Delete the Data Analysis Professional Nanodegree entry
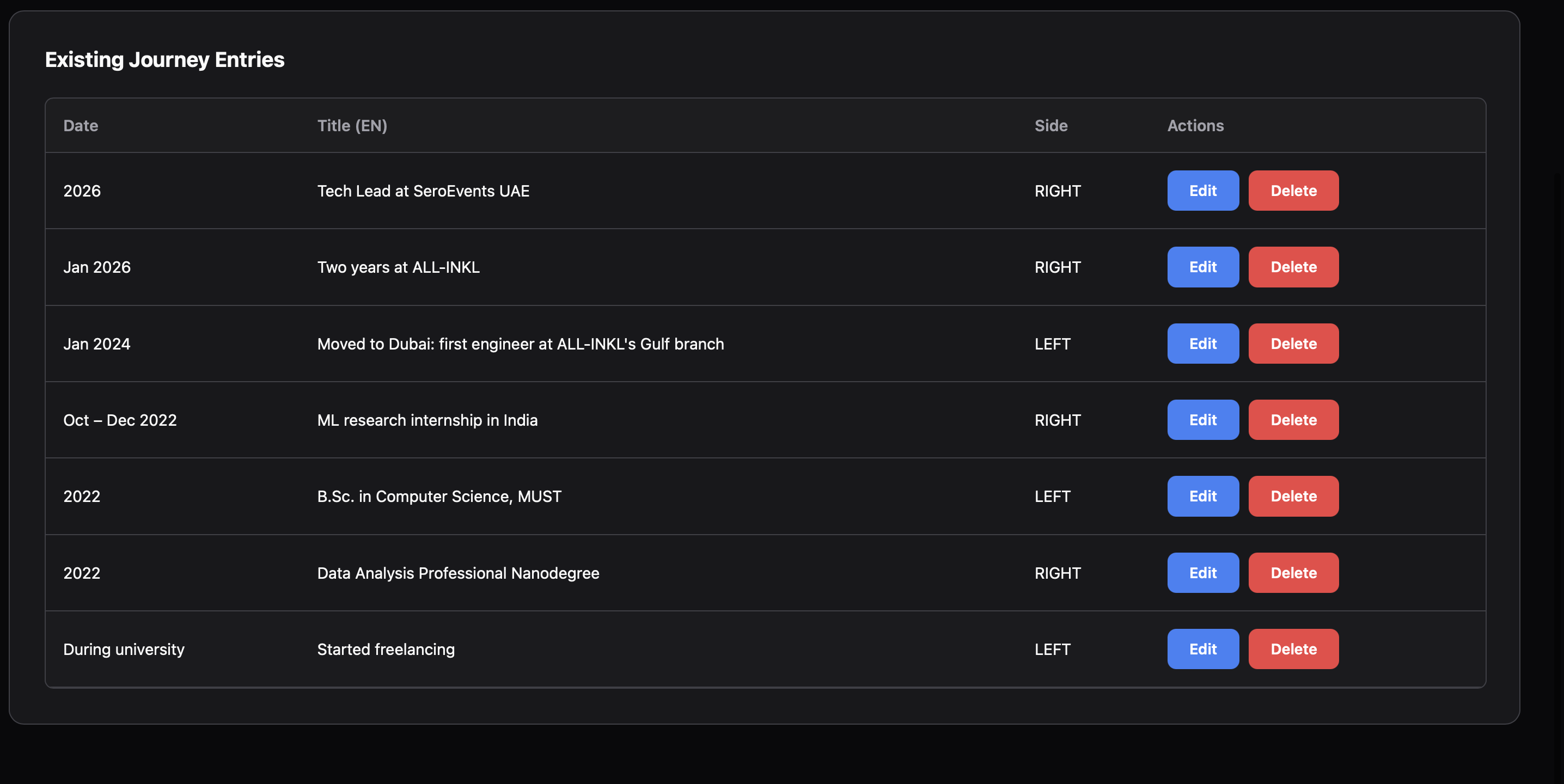The height and width of the screenshot is (784, 1564). coord(1293,573)
